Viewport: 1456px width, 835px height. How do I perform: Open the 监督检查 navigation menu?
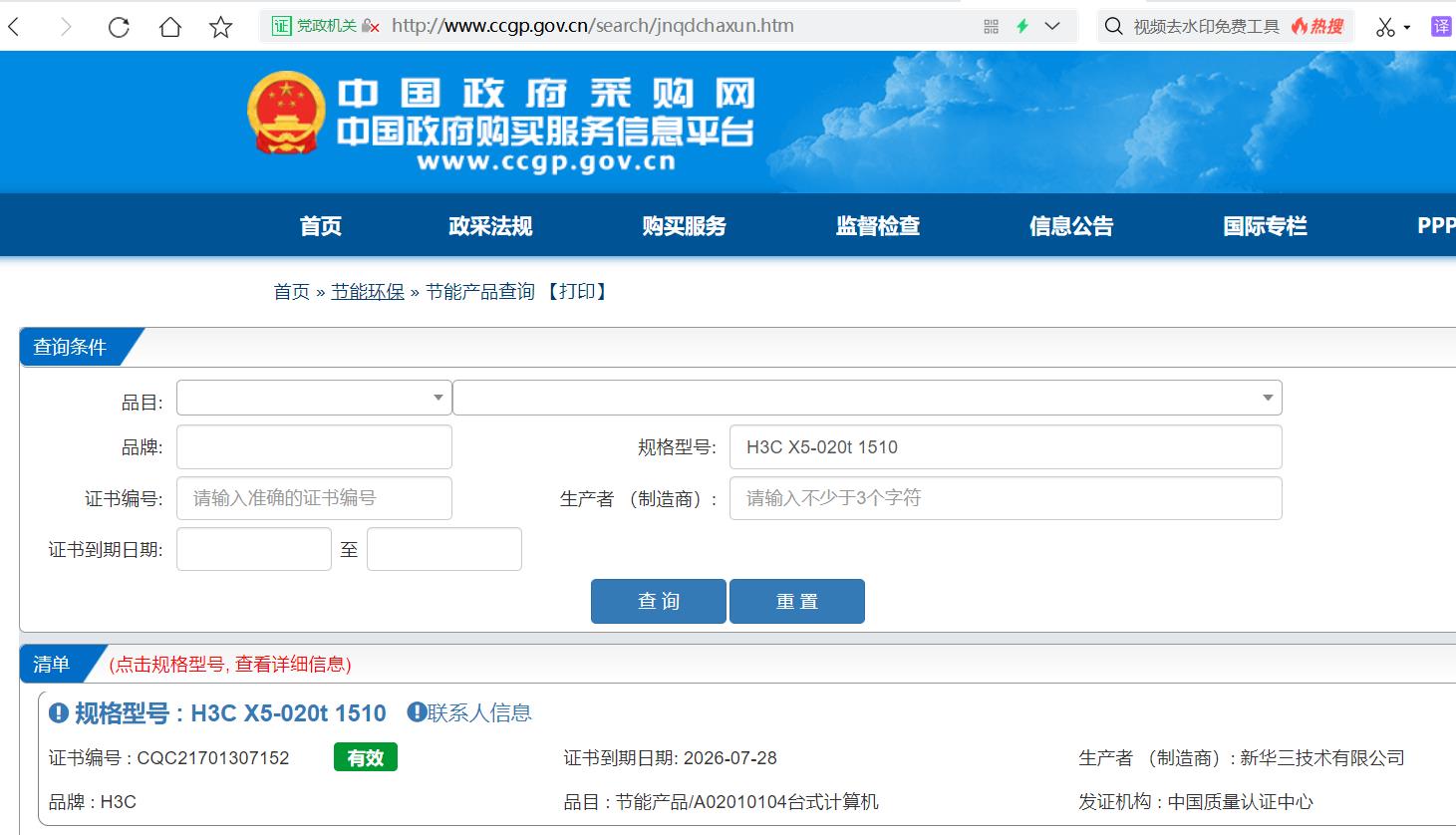click(x=878, y=226)
